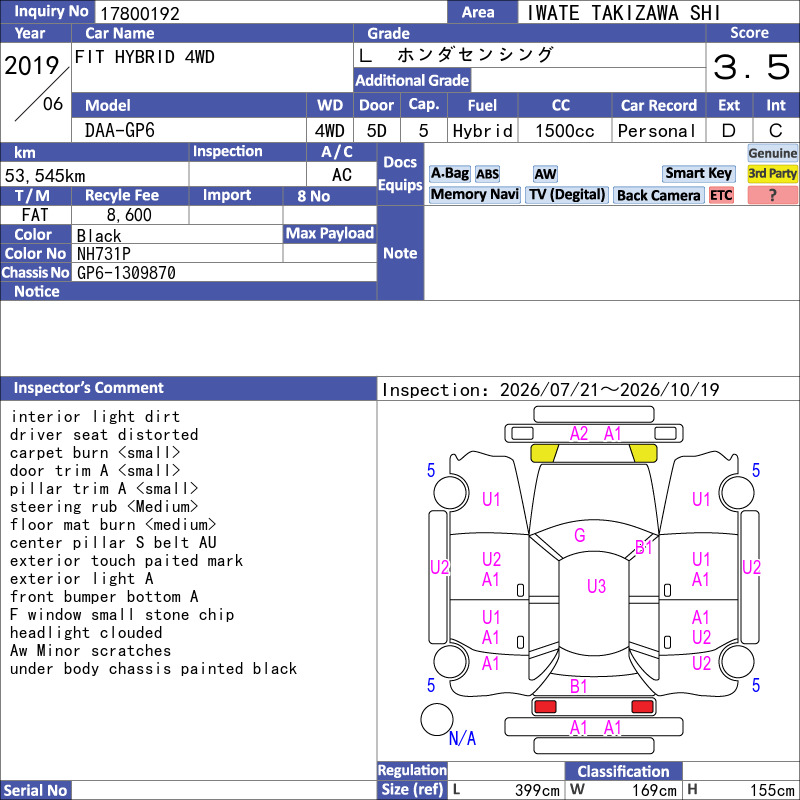Click the A-Bag equipment badge
The height and width of the screenshot is (800, 800).
(x=449, y=173)
